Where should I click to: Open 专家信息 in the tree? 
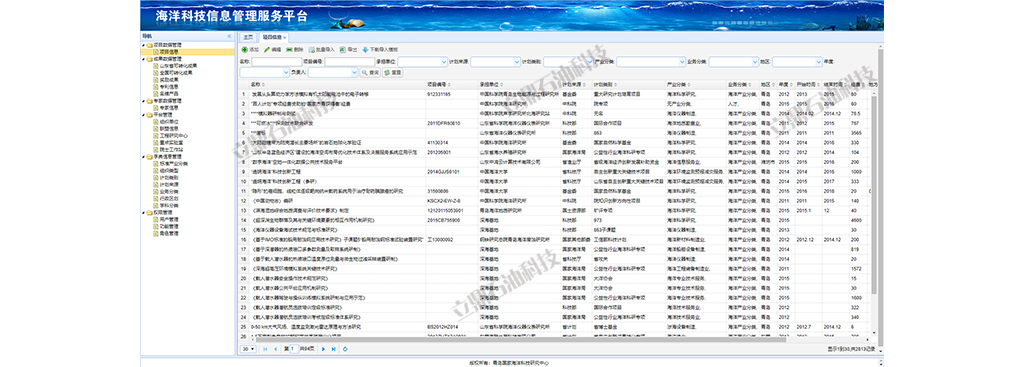coord(168,108)
